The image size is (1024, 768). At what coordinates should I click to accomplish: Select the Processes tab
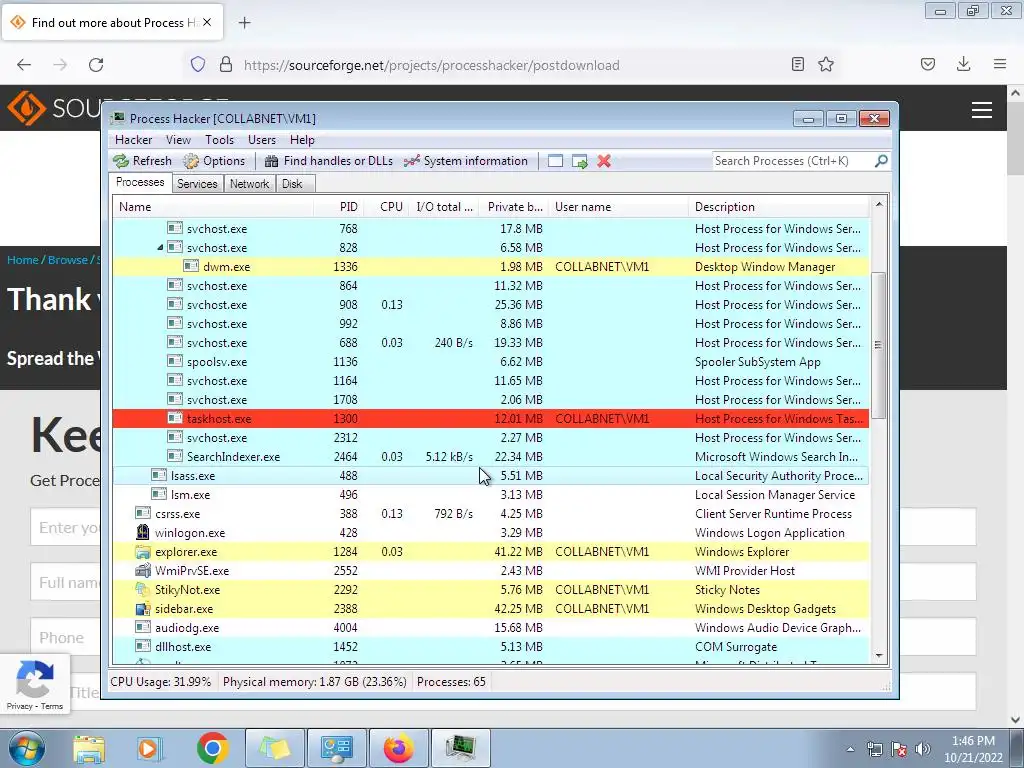click(x=140, y=182)
